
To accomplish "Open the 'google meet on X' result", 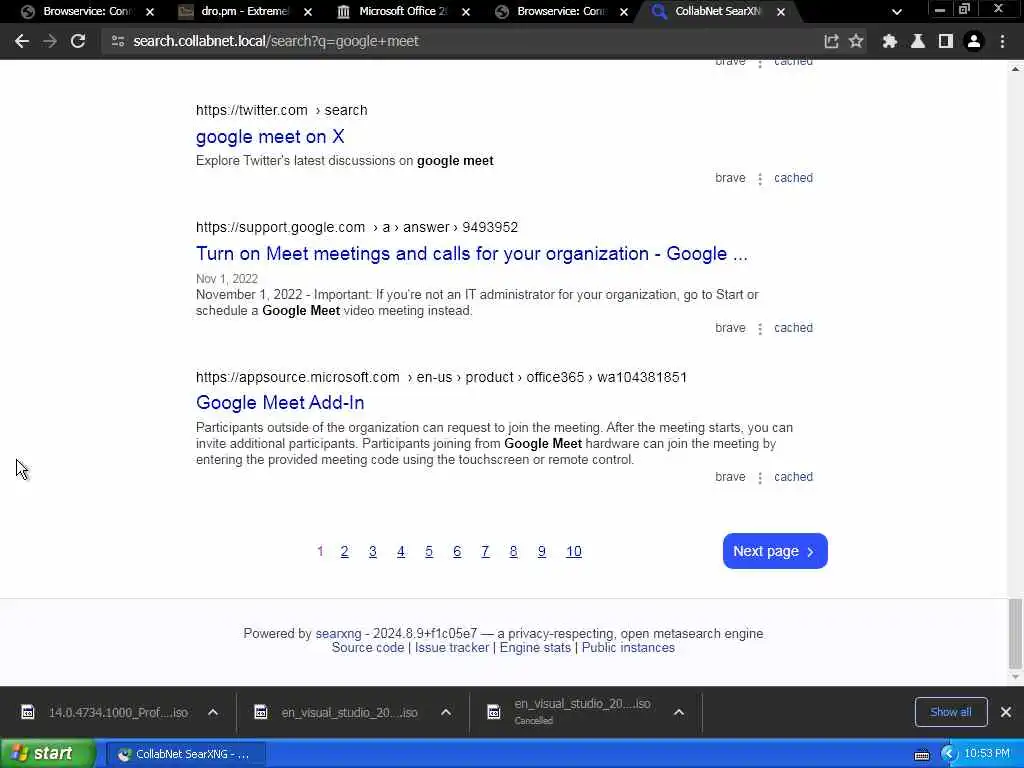I will 270,136.
